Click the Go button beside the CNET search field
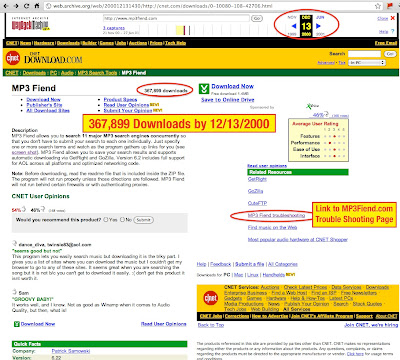 390,54
